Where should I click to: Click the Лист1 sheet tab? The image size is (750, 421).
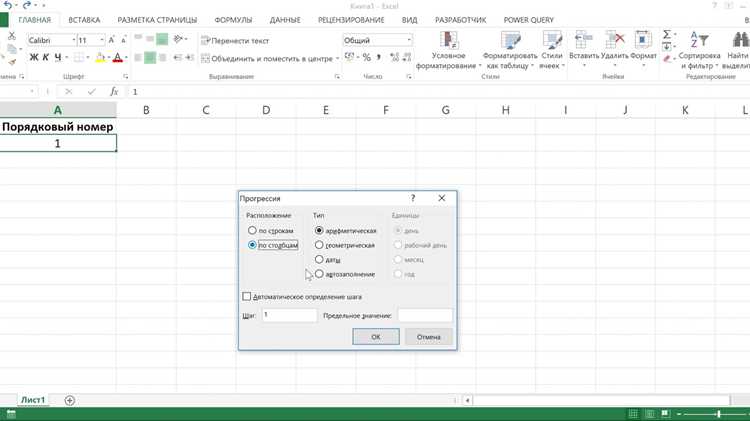click(x=33, y=400)
